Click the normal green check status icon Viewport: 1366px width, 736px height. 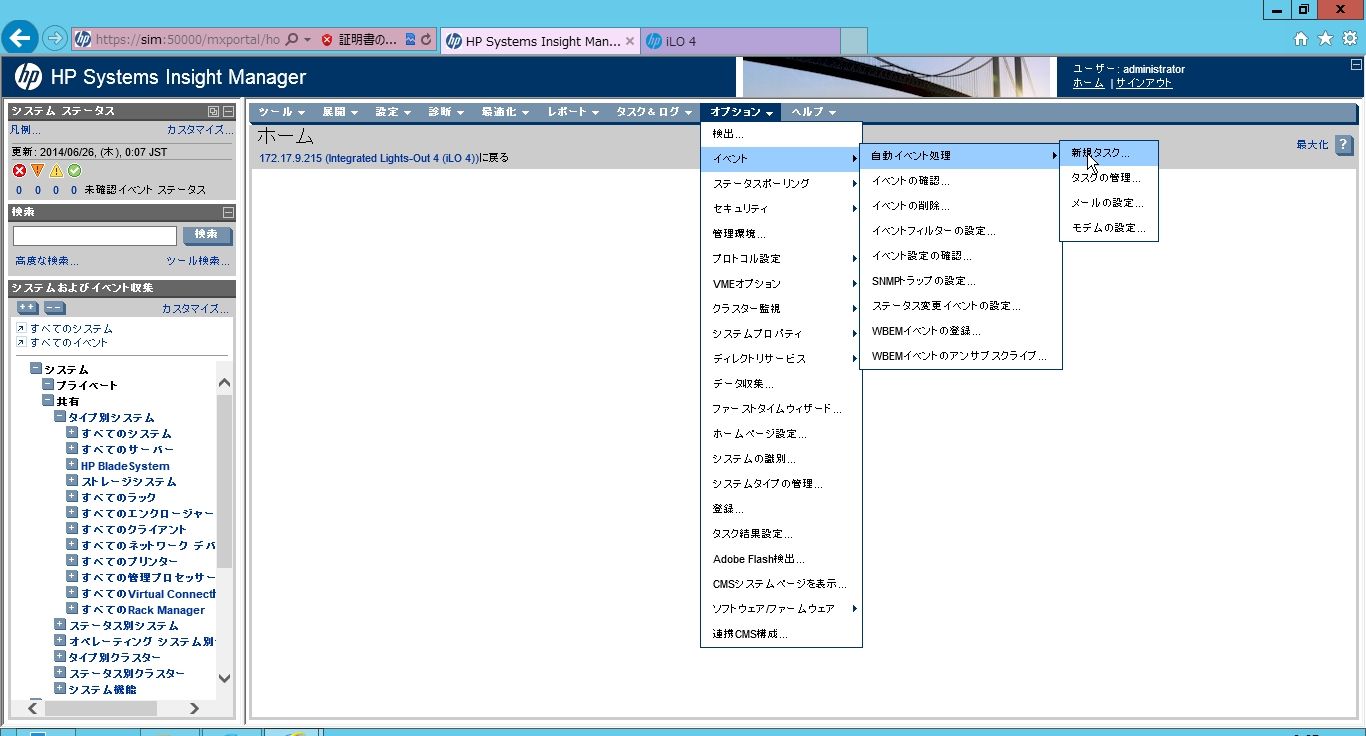pyautogui.click(x=74, y=171)
